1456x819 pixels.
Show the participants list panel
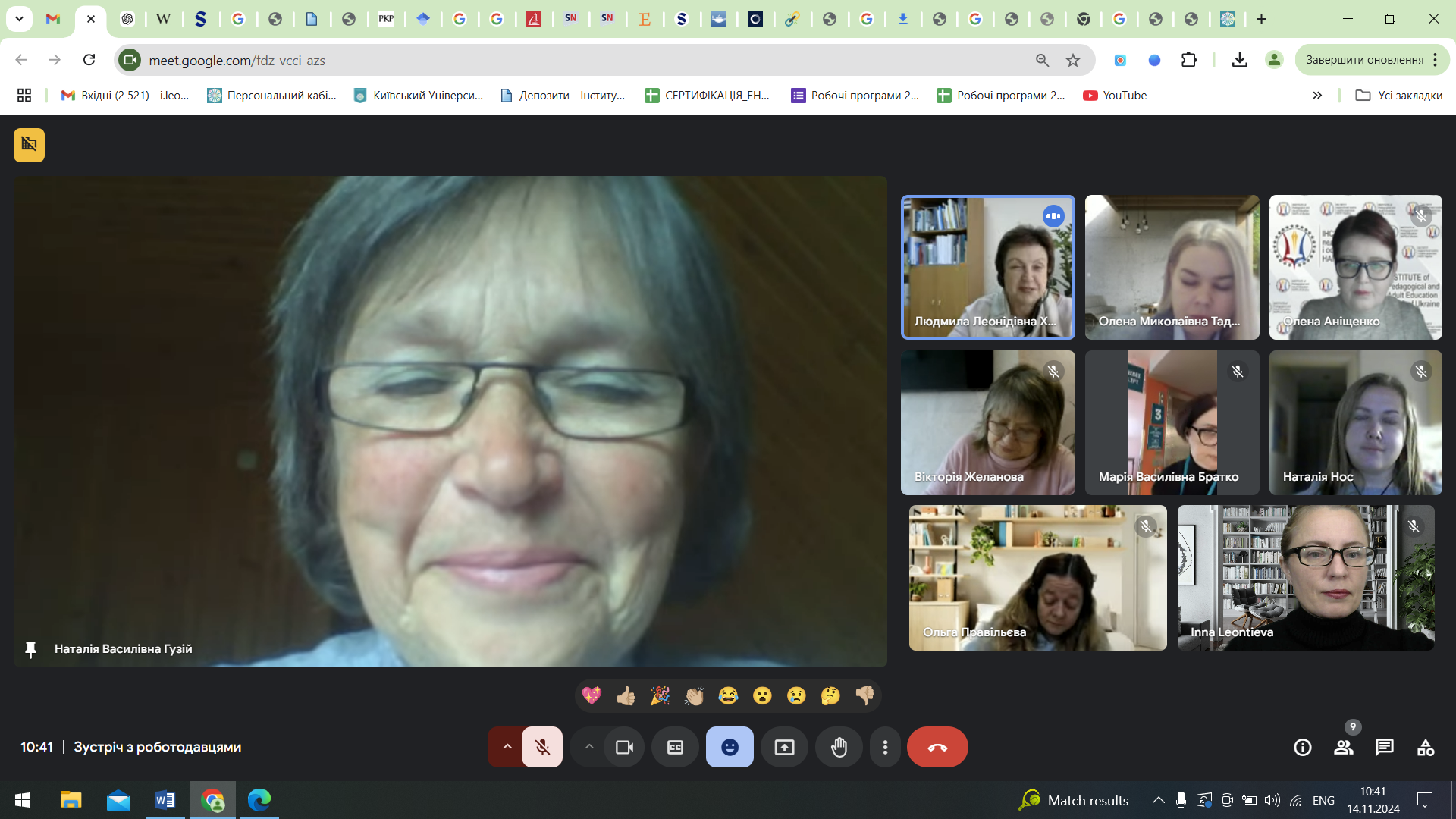pos(1343,747)
